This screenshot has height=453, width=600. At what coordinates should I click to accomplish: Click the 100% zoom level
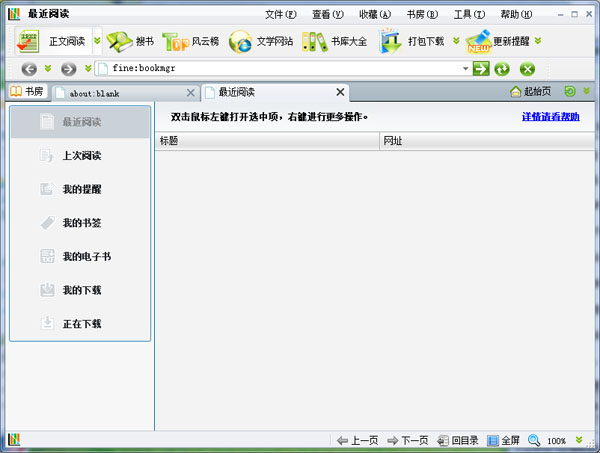pyautogui.click(x=556, y=441)
